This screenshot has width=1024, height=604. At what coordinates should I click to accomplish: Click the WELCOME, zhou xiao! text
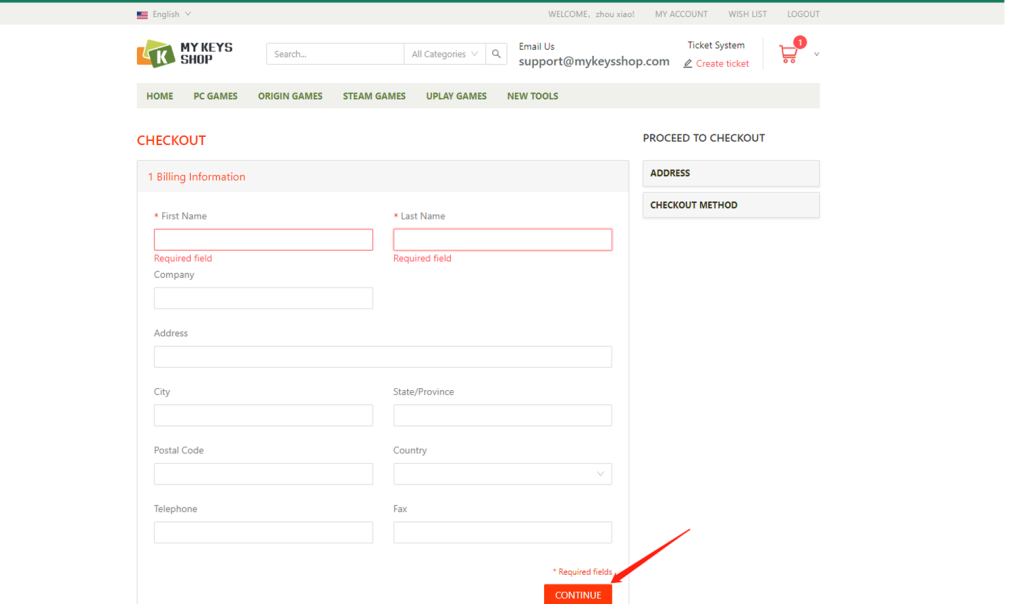tap(591, 14)
